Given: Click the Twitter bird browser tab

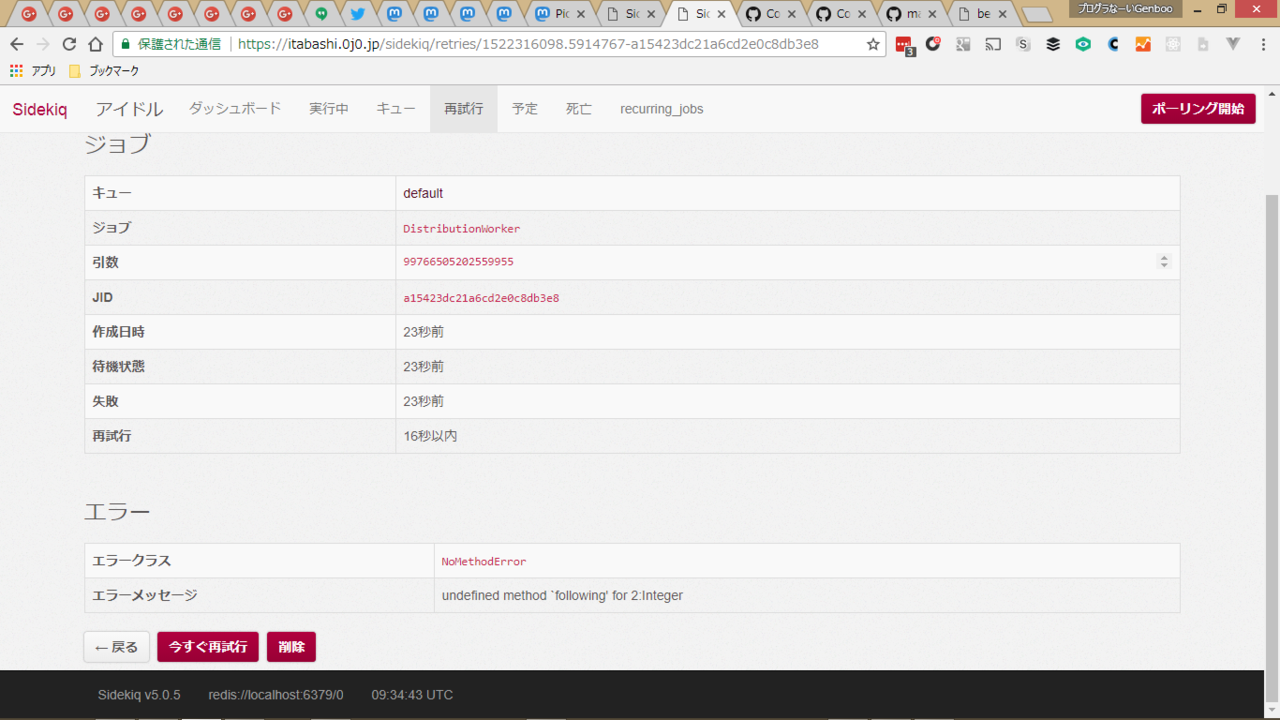Looking at the screenshot, I should click(x=357, y=14).
